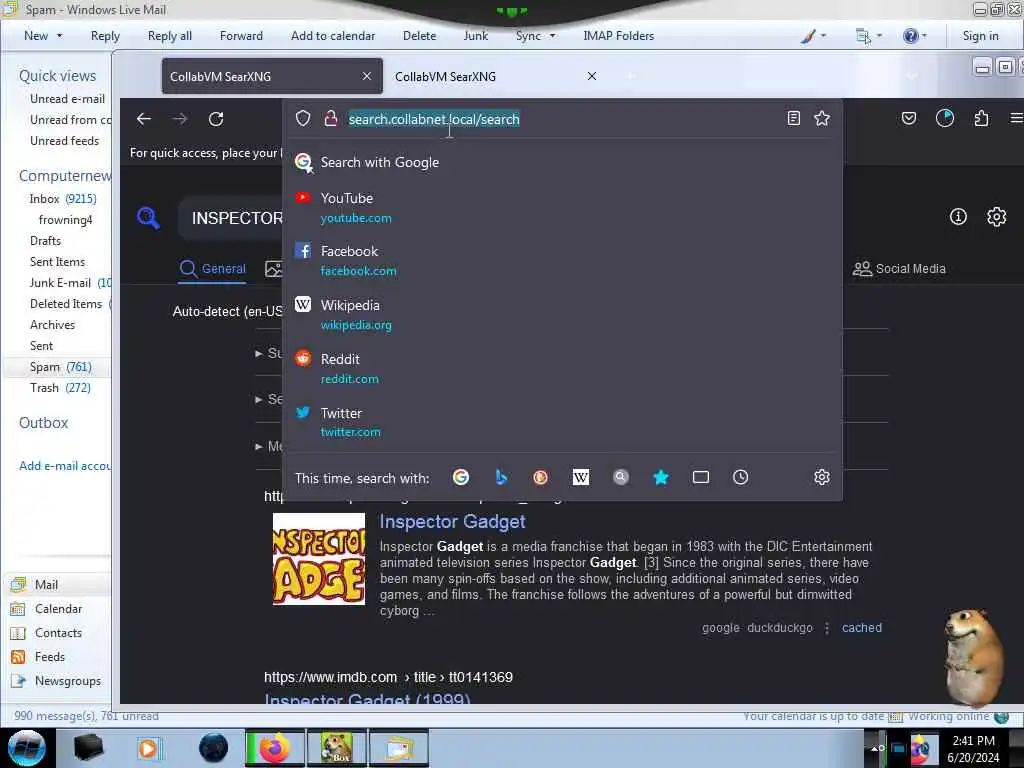The width and height of the screenshot is (1024, 768).
Task: Reload the page in Firefox
Action: coord(216,119)
